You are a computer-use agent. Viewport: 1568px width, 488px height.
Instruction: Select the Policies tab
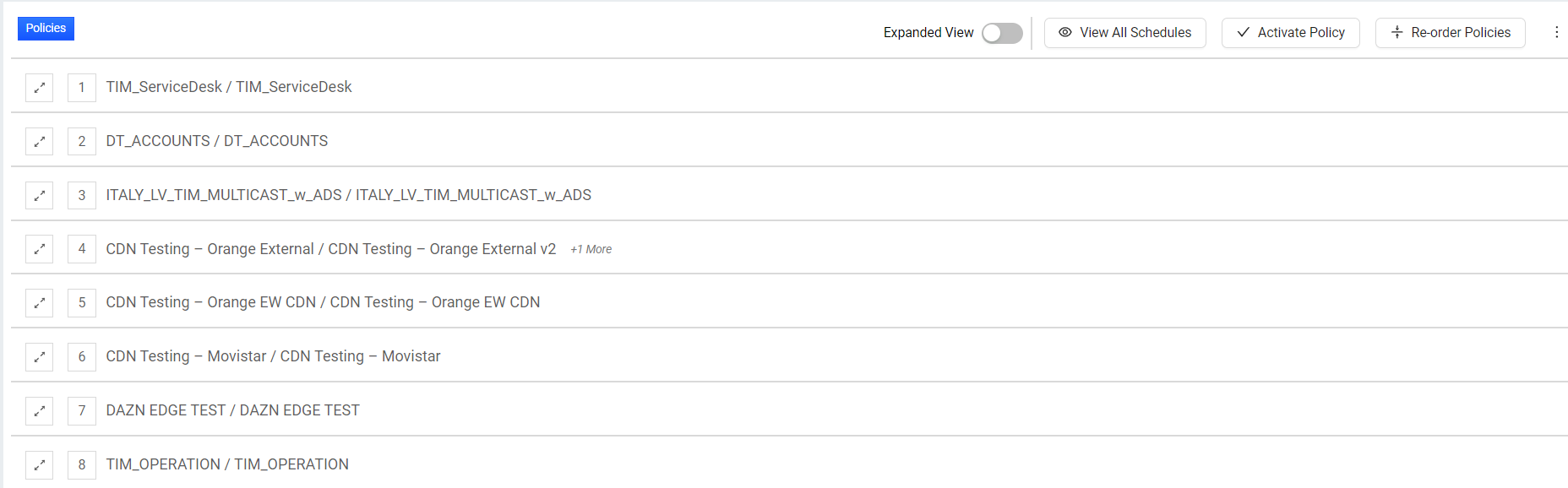pos(46,29)
